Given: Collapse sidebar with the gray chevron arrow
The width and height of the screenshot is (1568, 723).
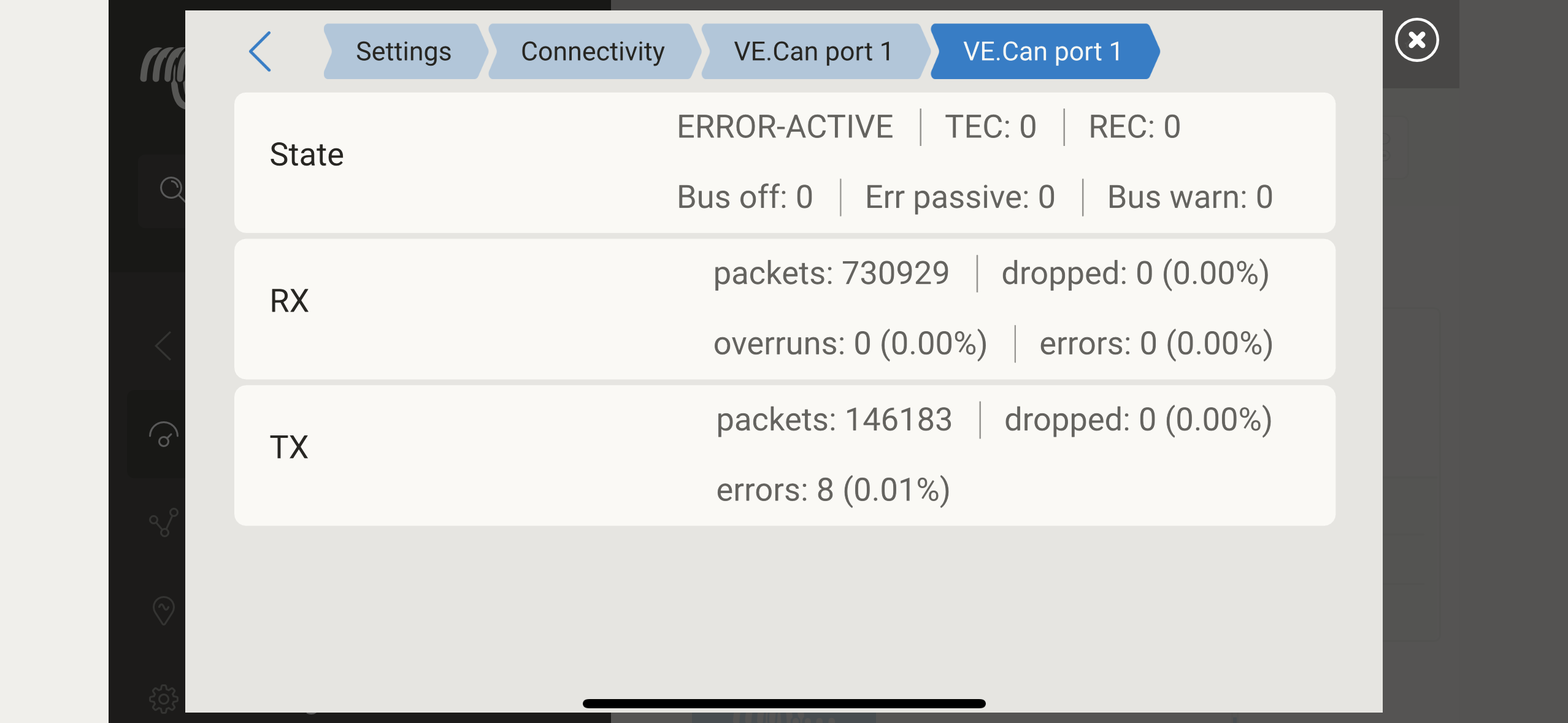Looking at the screenshot, I should tap(163, 346).
